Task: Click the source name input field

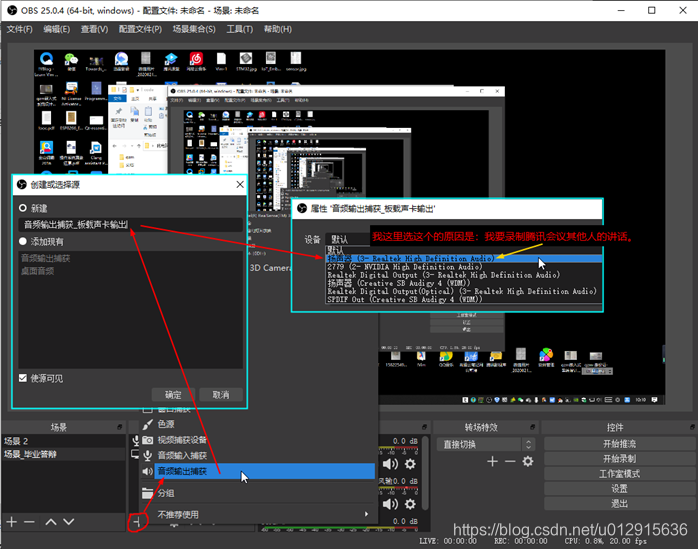Action: pos(131,224)
